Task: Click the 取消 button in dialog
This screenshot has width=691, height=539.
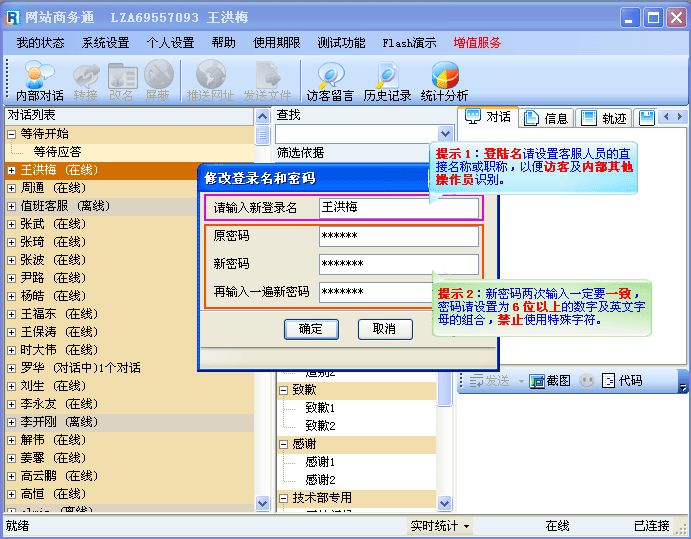Action: (385, 329)
